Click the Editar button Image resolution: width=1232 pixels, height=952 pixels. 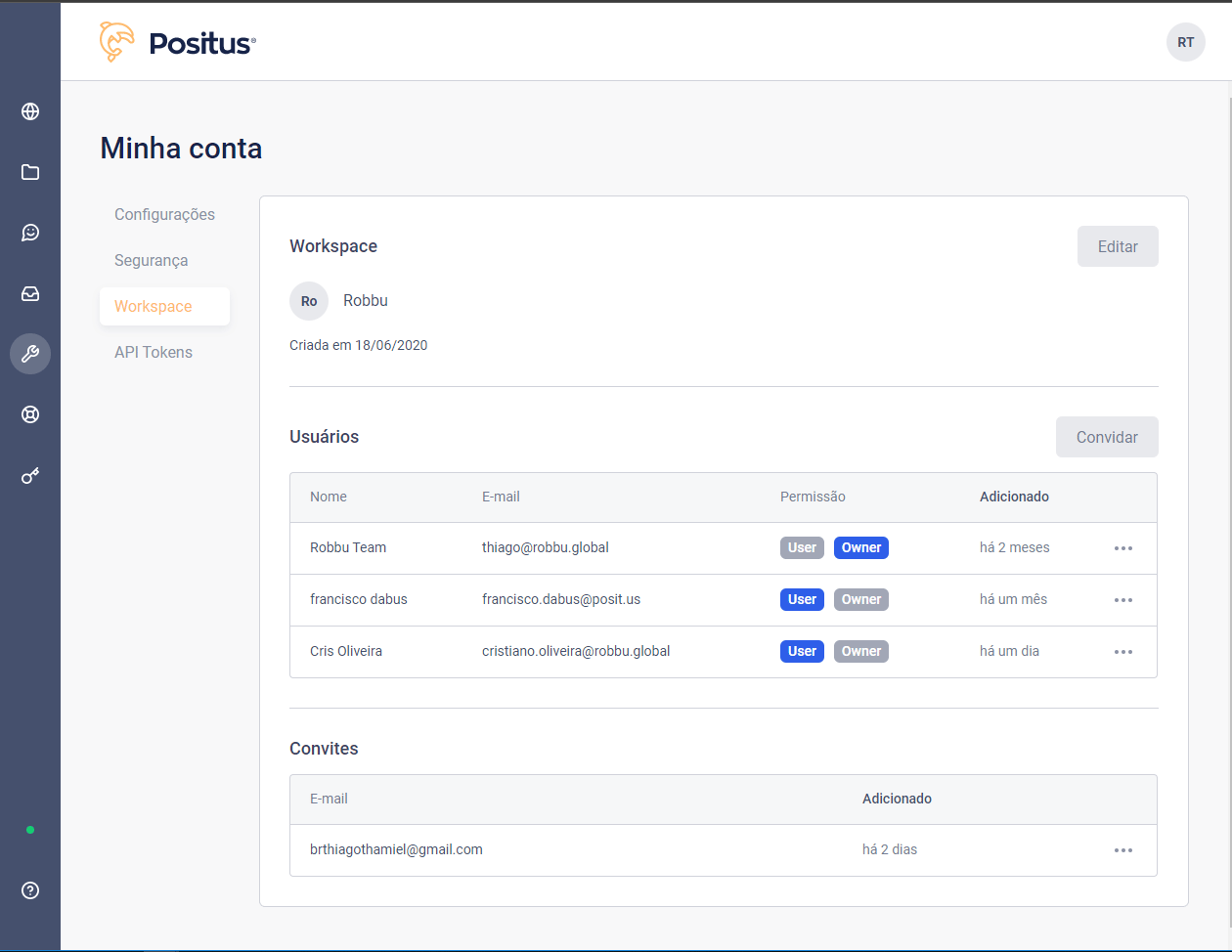tap(1118, 246)
